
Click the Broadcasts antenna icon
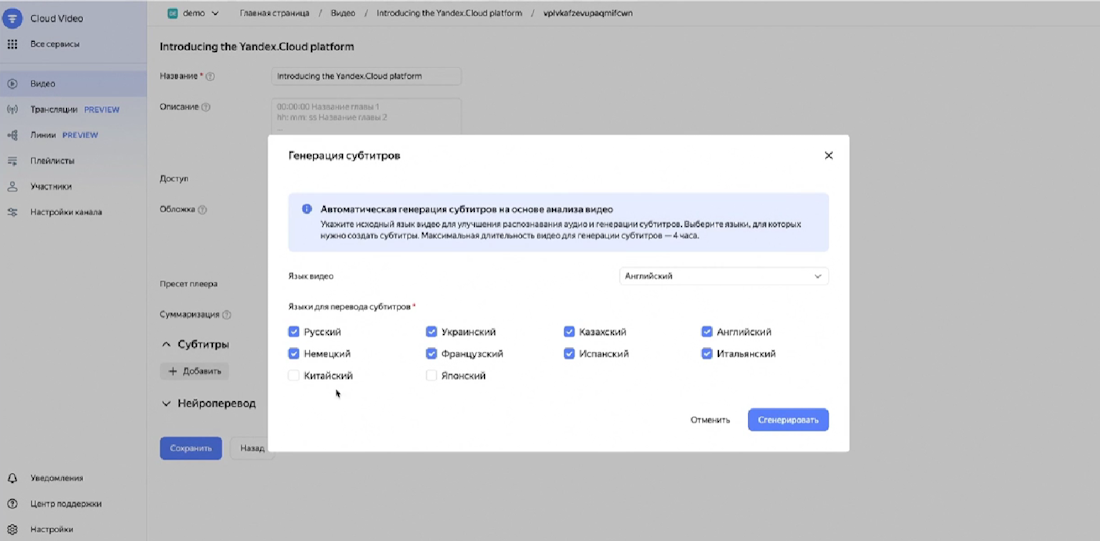click(x=13, y=110)
